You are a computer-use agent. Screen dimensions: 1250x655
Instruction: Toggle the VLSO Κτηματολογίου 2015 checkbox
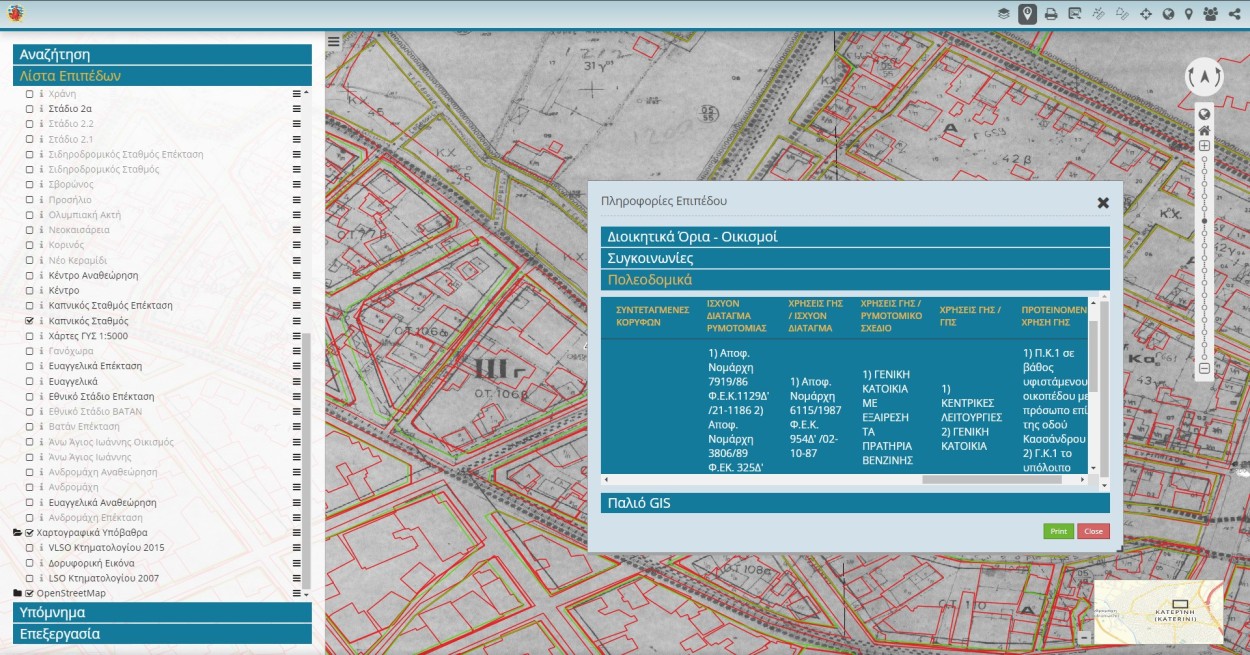point(30,548)
